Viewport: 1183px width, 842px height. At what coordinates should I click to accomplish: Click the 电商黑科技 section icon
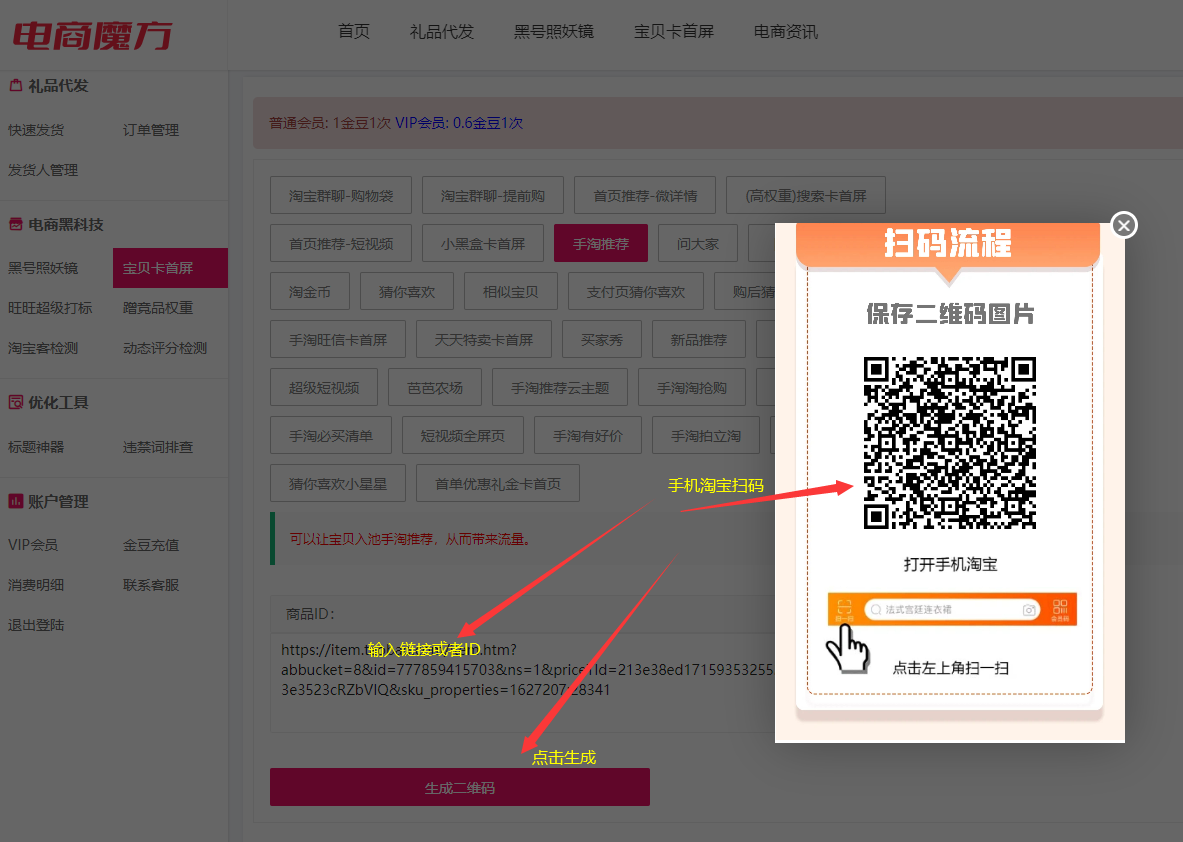coord(15,224)
